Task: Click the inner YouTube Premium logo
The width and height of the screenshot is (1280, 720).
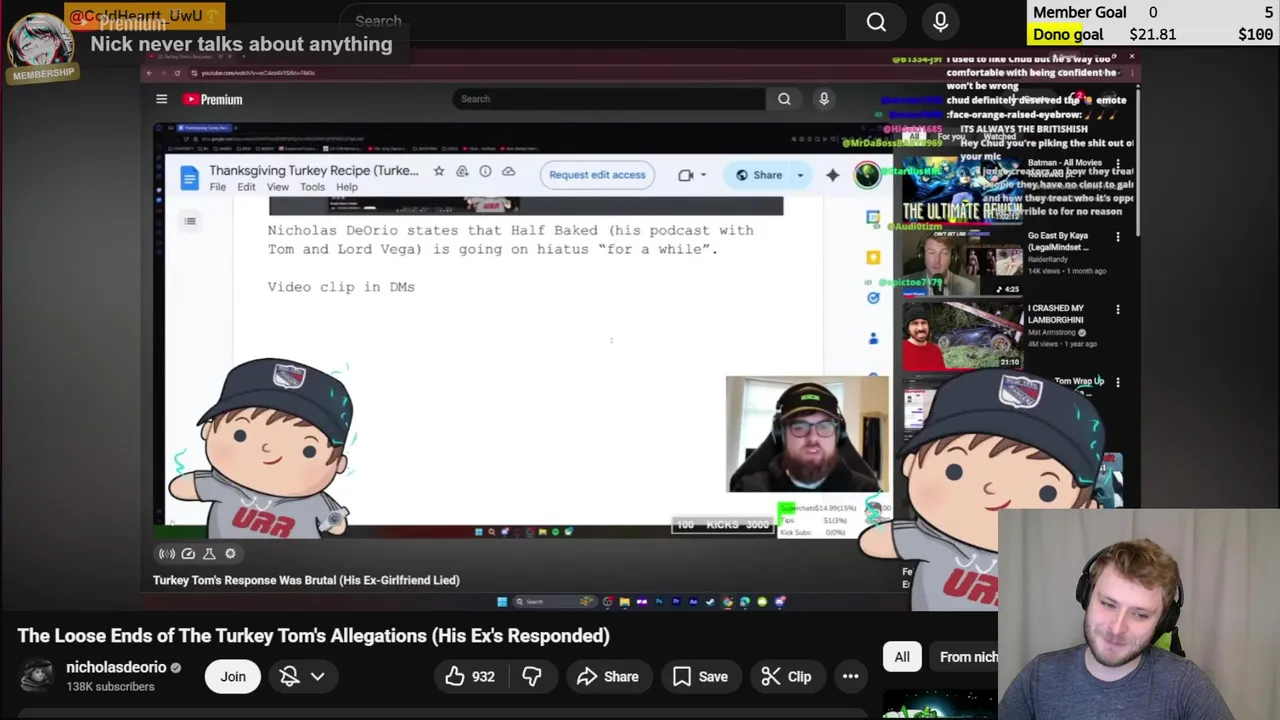Action: click(212, 99)
